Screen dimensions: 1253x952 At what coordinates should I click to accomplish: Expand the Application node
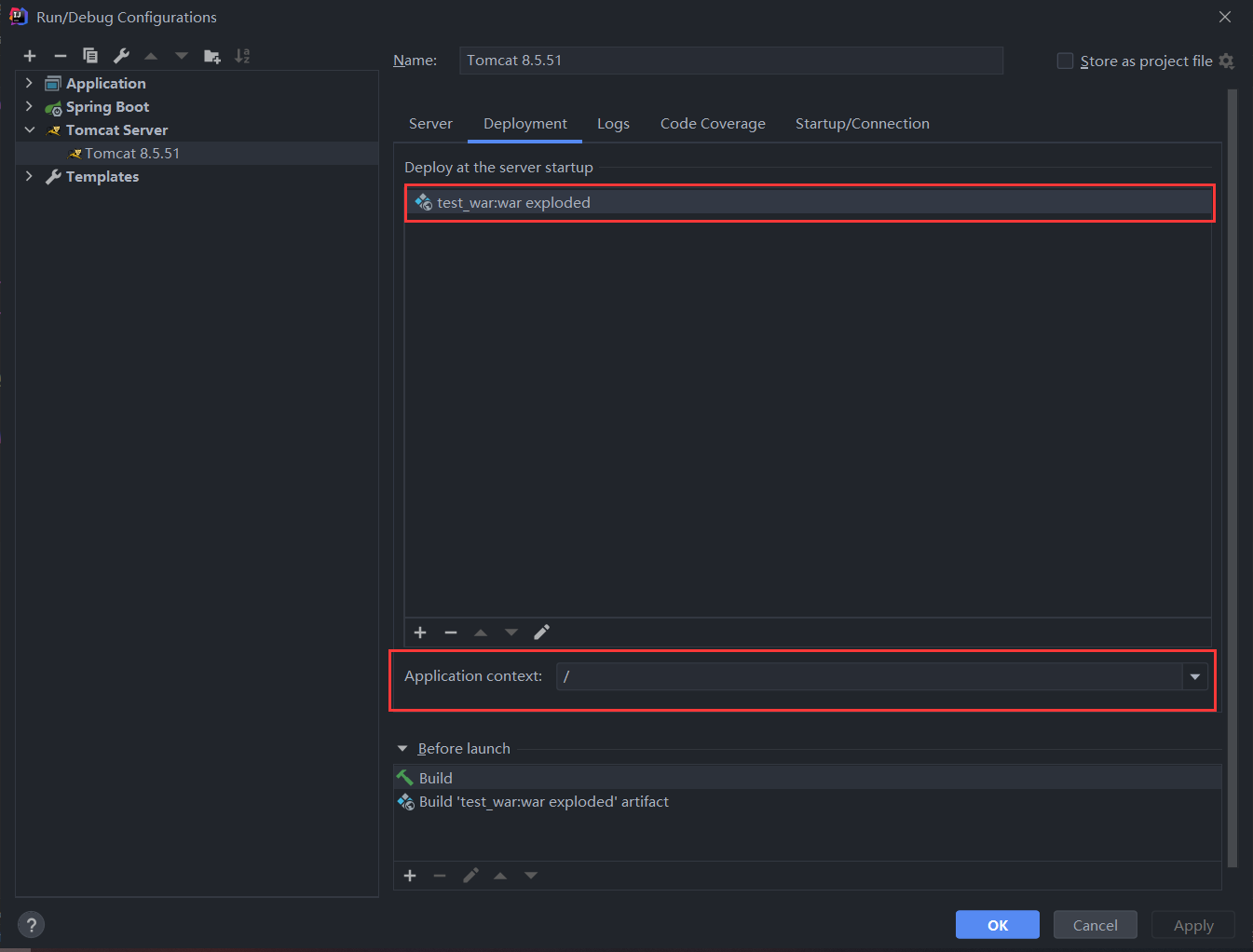click(29, 83)
